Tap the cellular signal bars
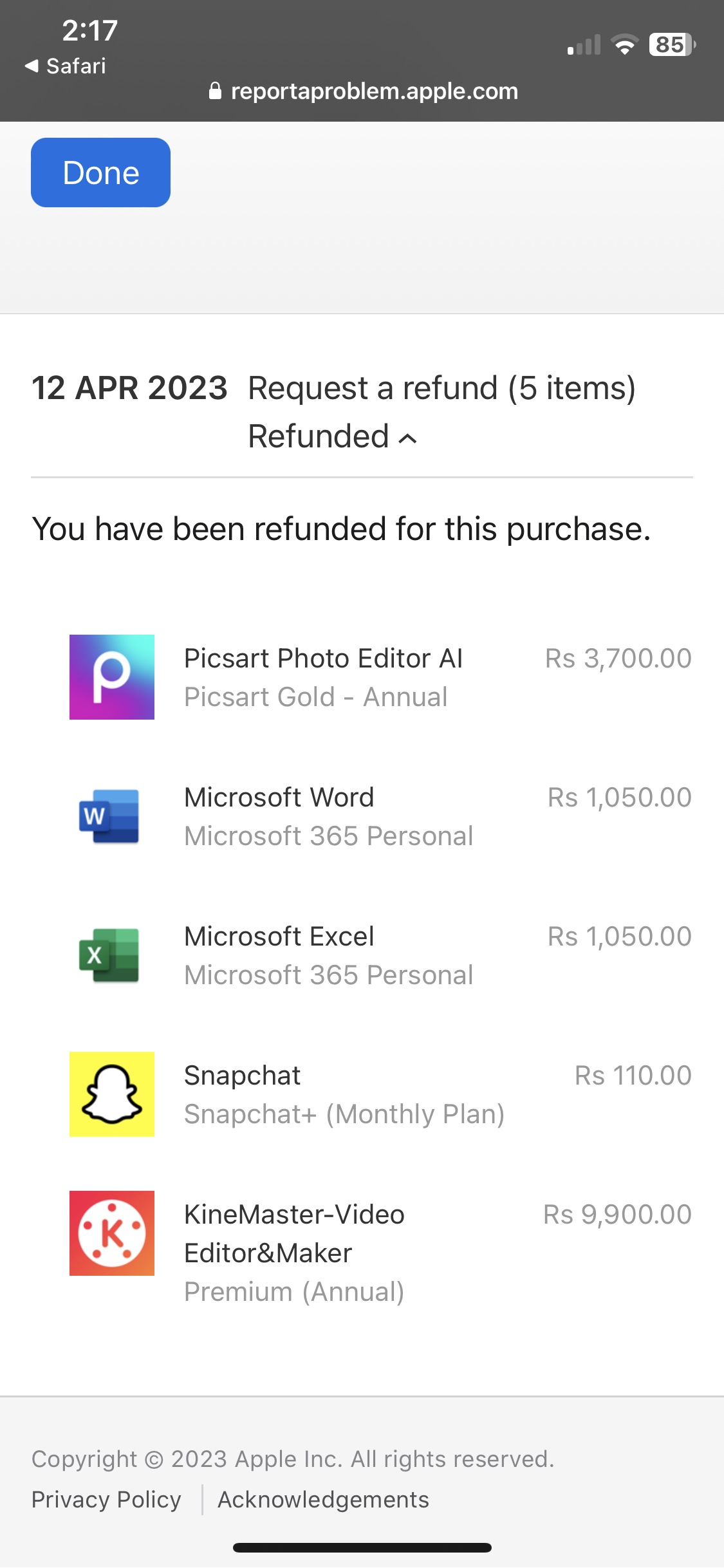 click(584, 45)
